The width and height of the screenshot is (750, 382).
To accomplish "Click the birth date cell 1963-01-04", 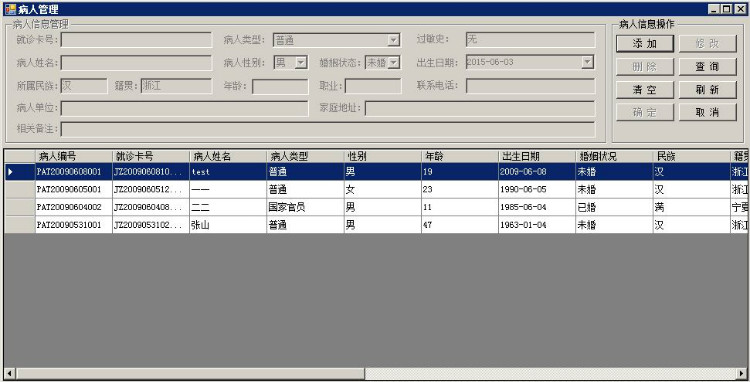I will tap(537, 225).
